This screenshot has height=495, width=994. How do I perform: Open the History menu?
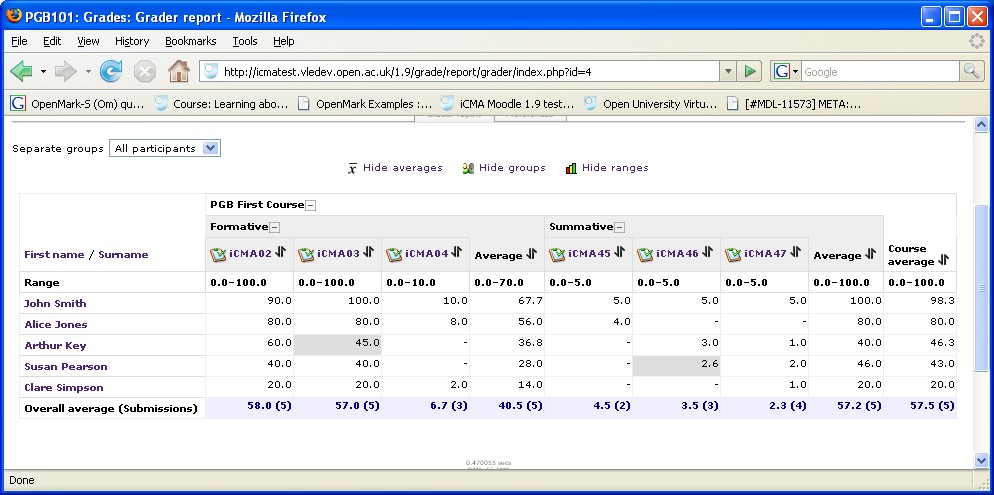click(132, 41)
